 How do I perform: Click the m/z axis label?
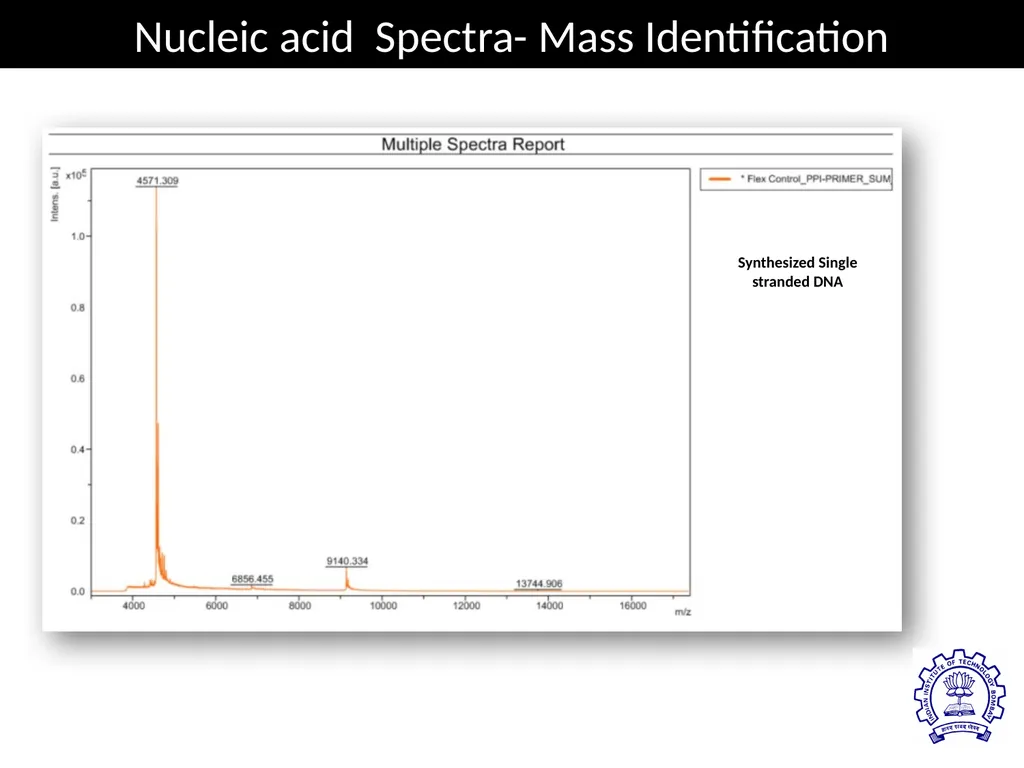[x=682, y=612]
